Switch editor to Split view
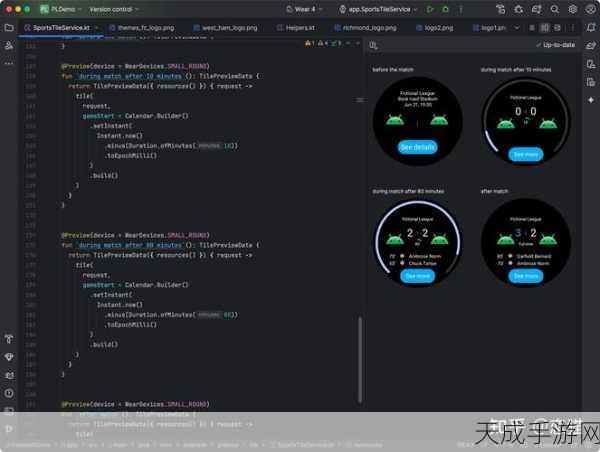Image resolution: width=600 pixels, height=452 pixels. point(545,28)
